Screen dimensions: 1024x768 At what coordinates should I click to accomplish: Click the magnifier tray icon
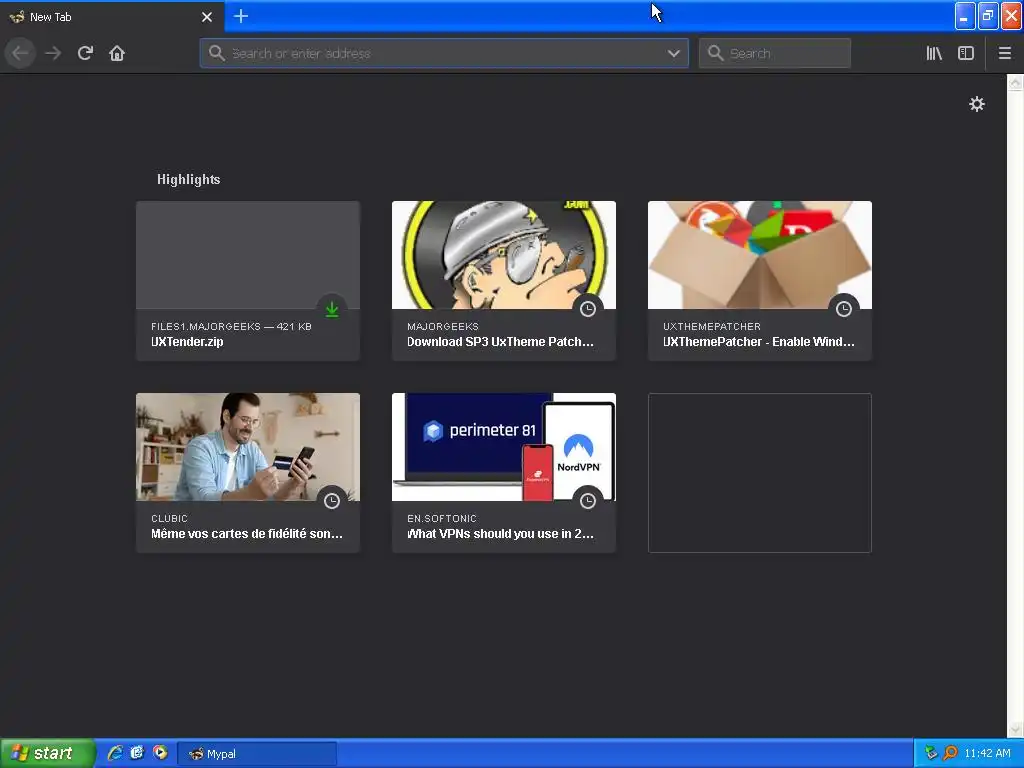(x=951, y=753)
